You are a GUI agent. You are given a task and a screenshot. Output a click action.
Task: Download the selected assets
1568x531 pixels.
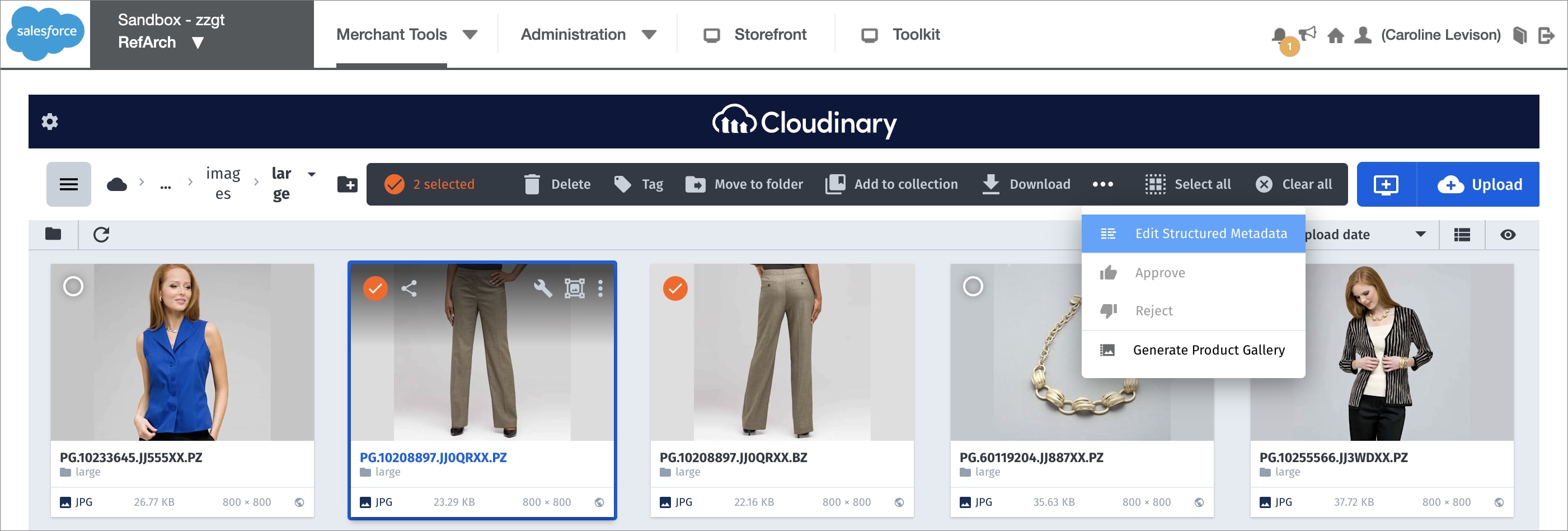point(1026,184)
